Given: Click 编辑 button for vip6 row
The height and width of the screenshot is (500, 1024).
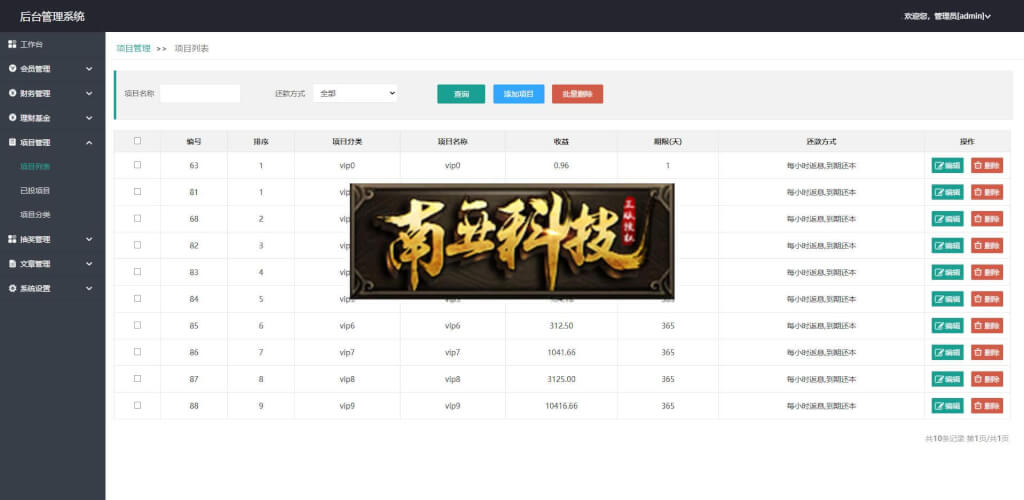Looking at the screenshot, I should (947, 326).
